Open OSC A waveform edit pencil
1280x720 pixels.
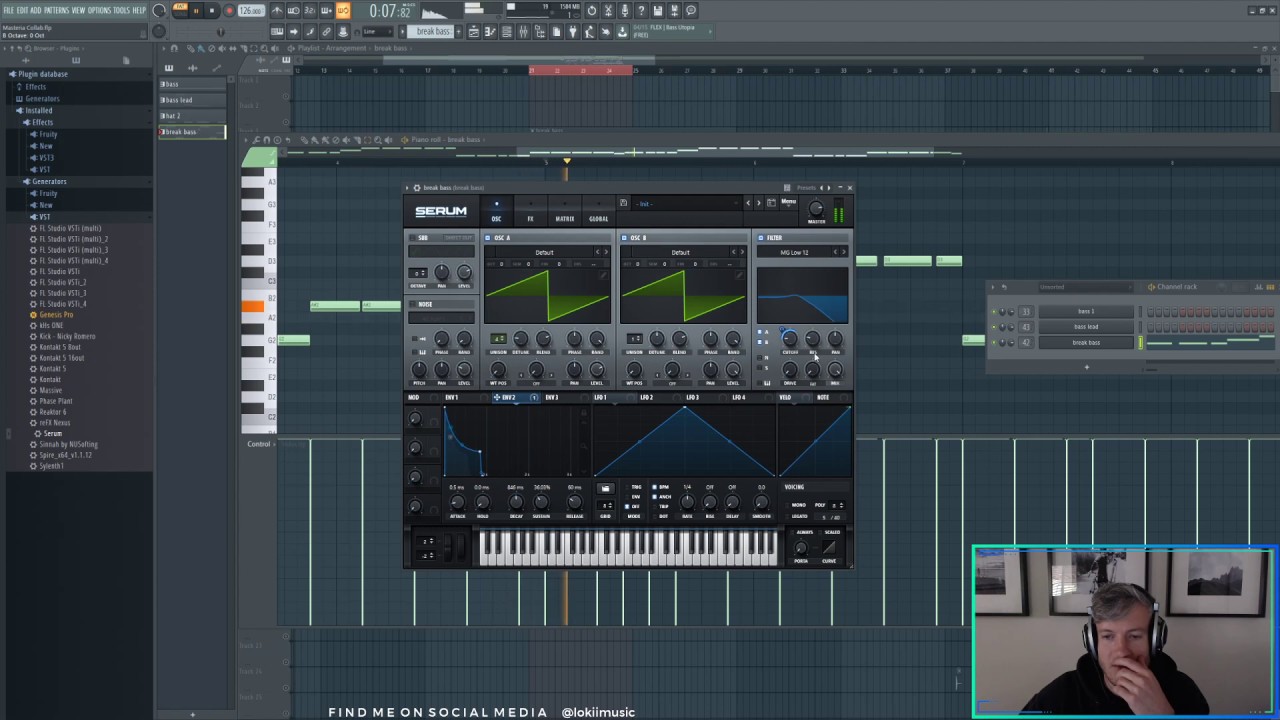coord(603,275)
